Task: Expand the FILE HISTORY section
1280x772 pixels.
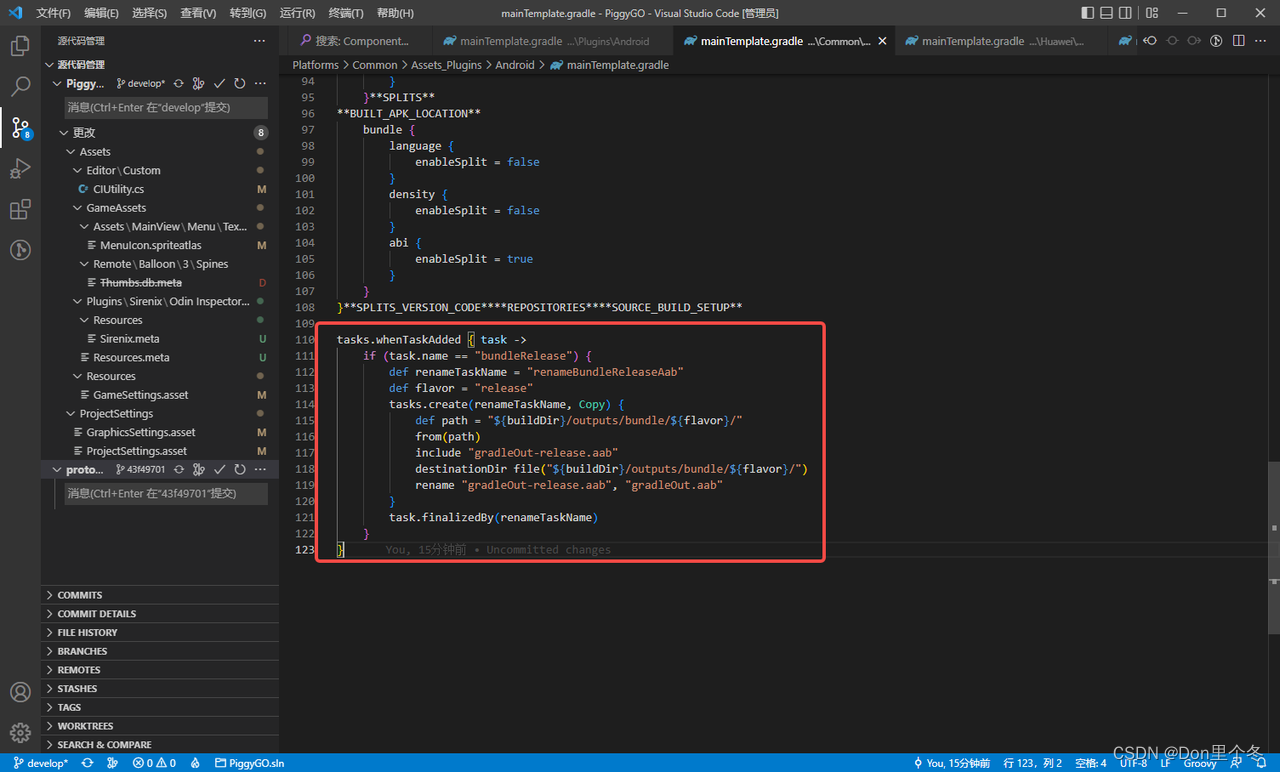Action: pos(160,633)
